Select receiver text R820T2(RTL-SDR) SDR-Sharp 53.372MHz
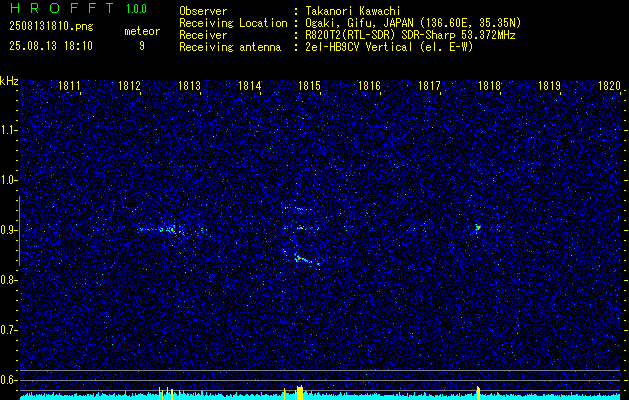This screenshot has height=400, width=629. click(x=410, y=35)
